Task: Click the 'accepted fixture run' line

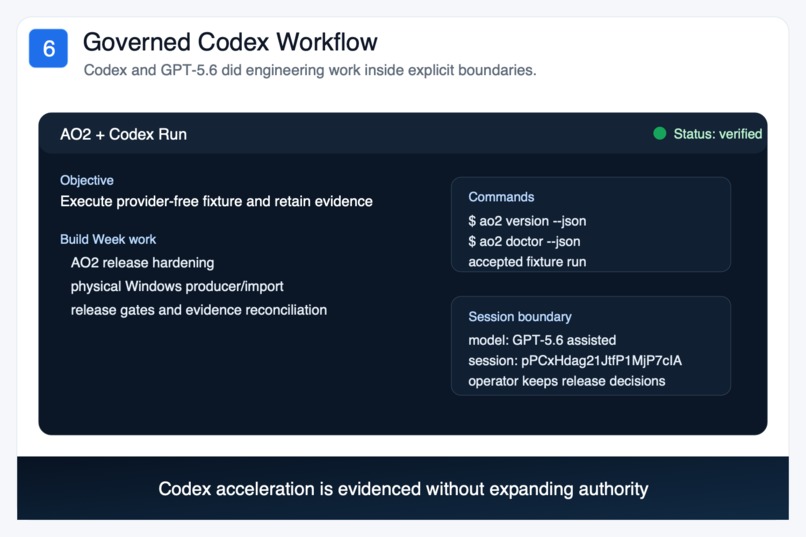Action: point(527,262)
